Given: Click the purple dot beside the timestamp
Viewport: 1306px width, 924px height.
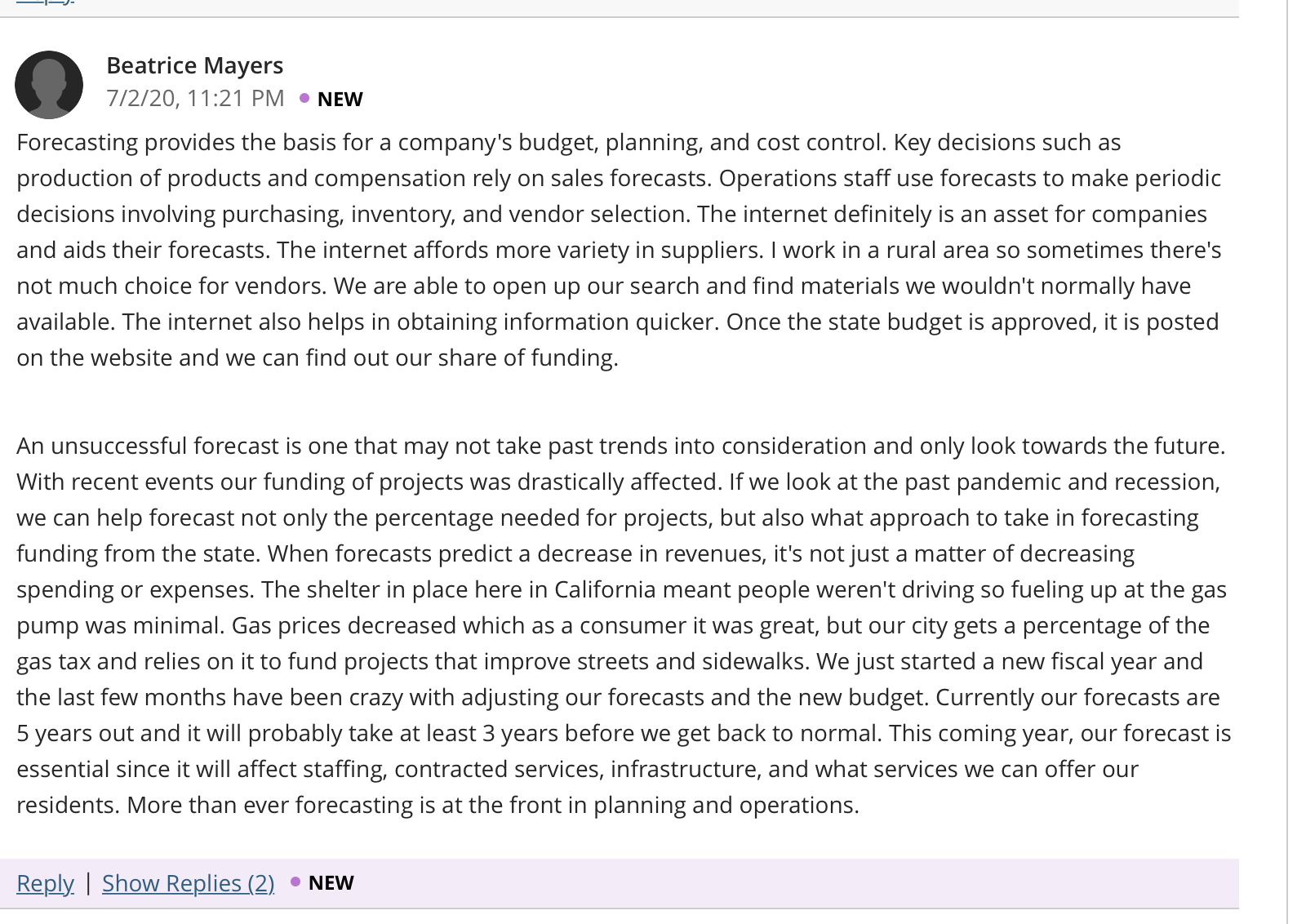Looking at the screenshot, I should click(304, 98).
